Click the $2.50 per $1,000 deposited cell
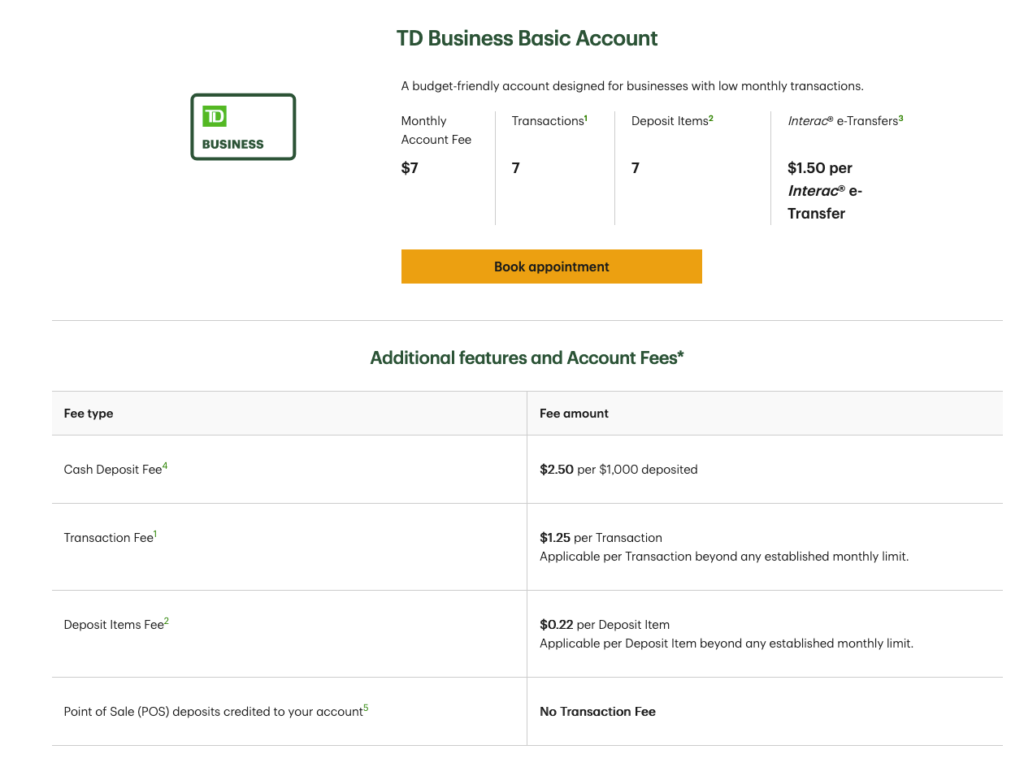This screenshot has height=767, width=1024. click(x=618, y=469)
